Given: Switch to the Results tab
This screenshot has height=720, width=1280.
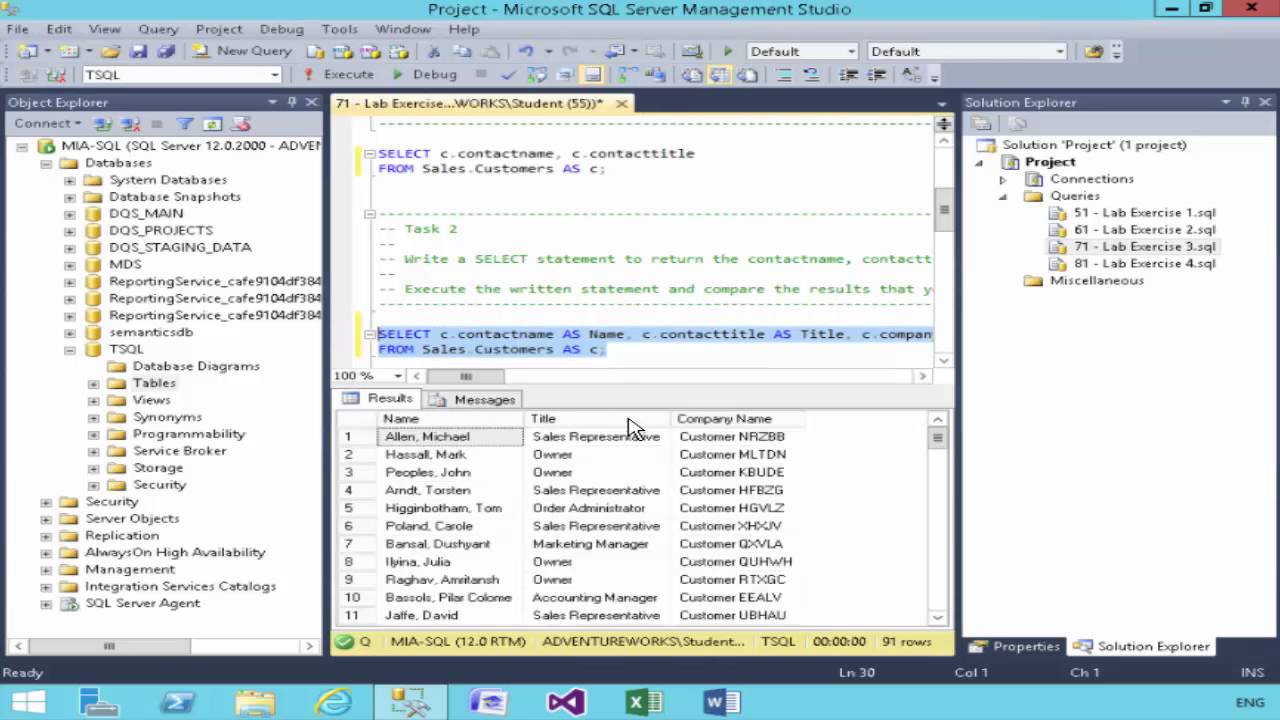Looking at the screenshot, I should pos(379,398).
